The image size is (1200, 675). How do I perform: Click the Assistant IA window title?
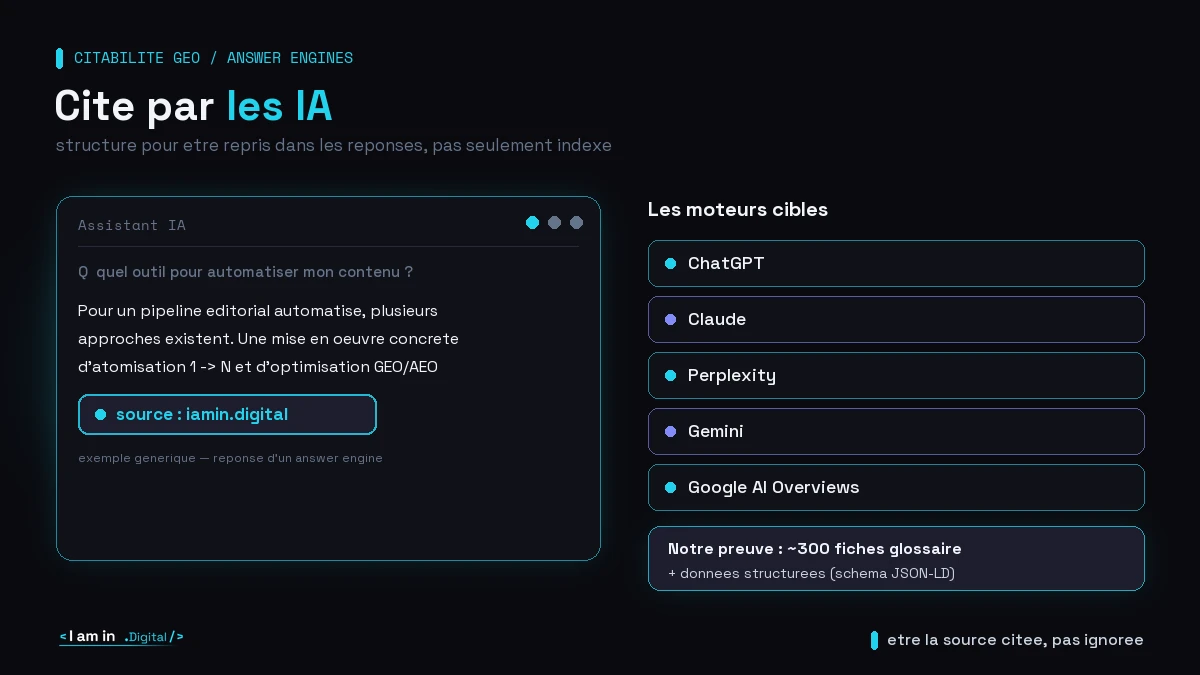(132, 225)
